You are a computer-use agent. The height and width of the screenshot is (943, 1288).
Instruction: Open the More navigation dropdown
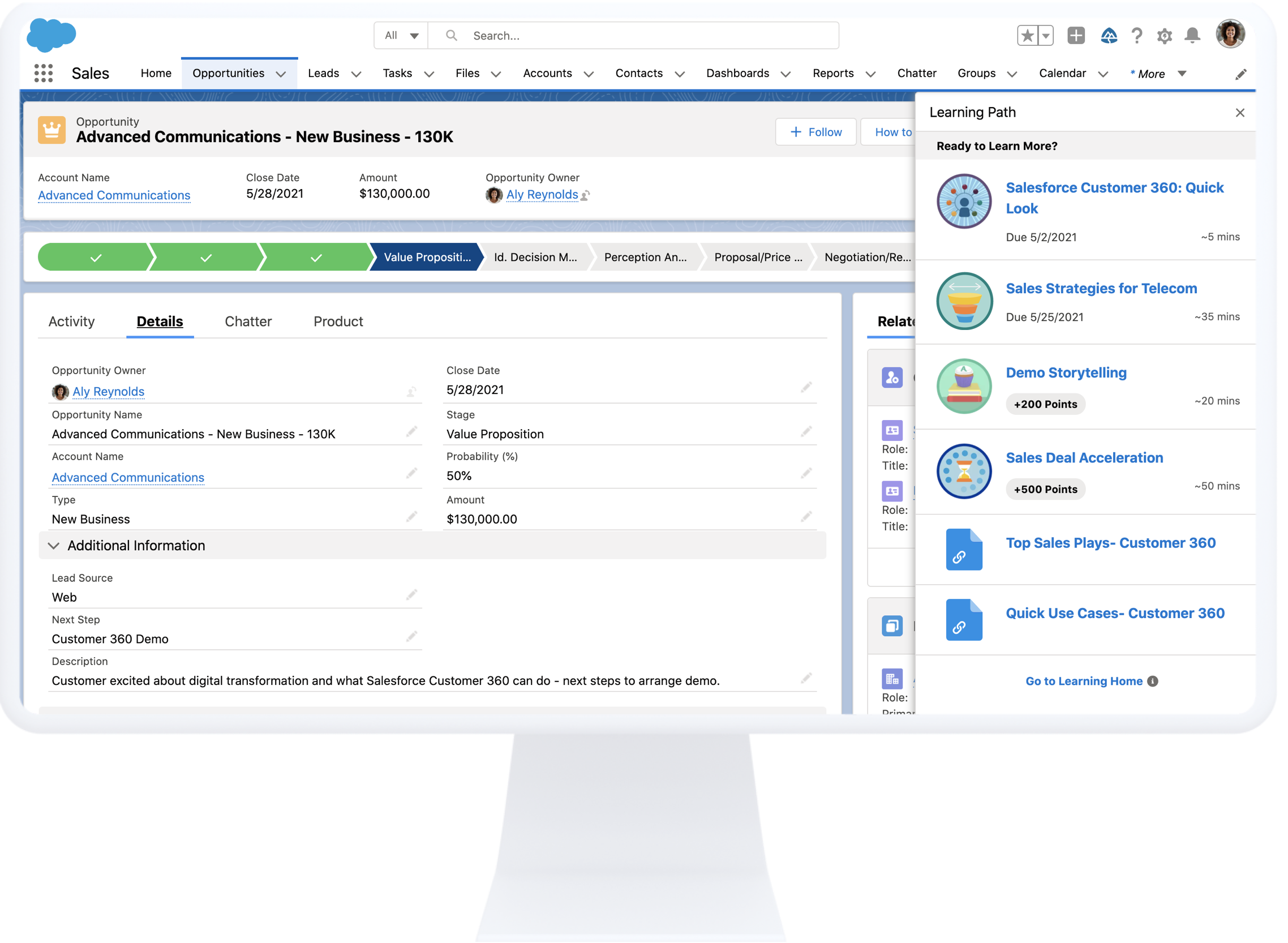point(1158,74)
